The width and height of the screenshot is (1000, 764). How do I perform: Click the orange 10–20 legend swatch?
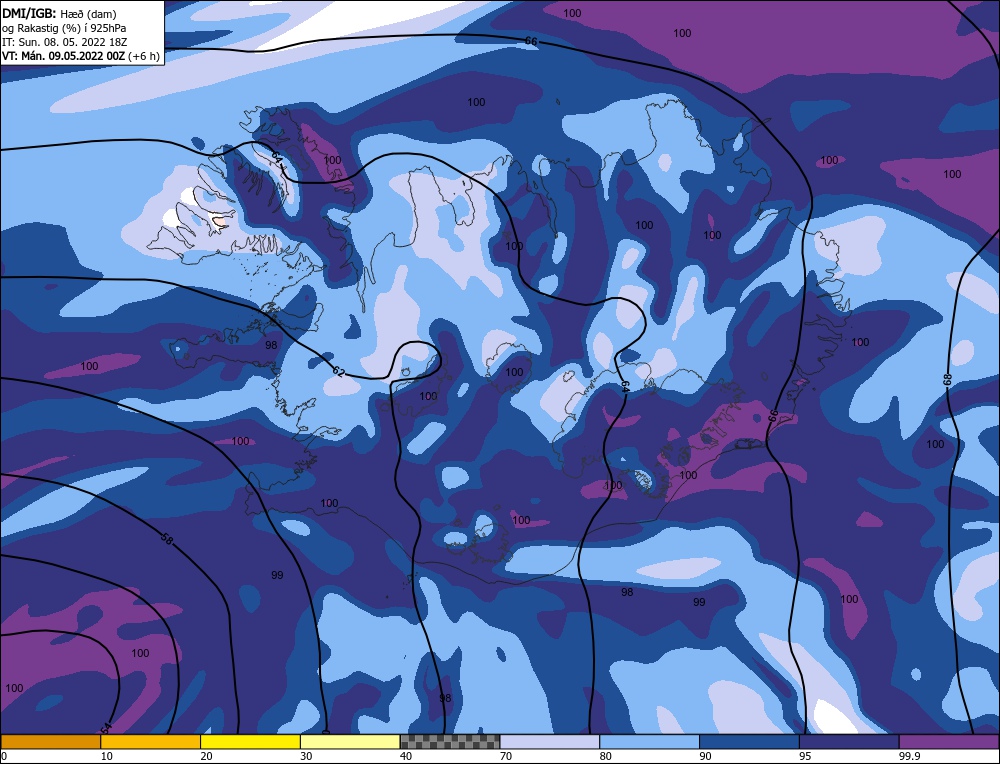pos(151,741)
